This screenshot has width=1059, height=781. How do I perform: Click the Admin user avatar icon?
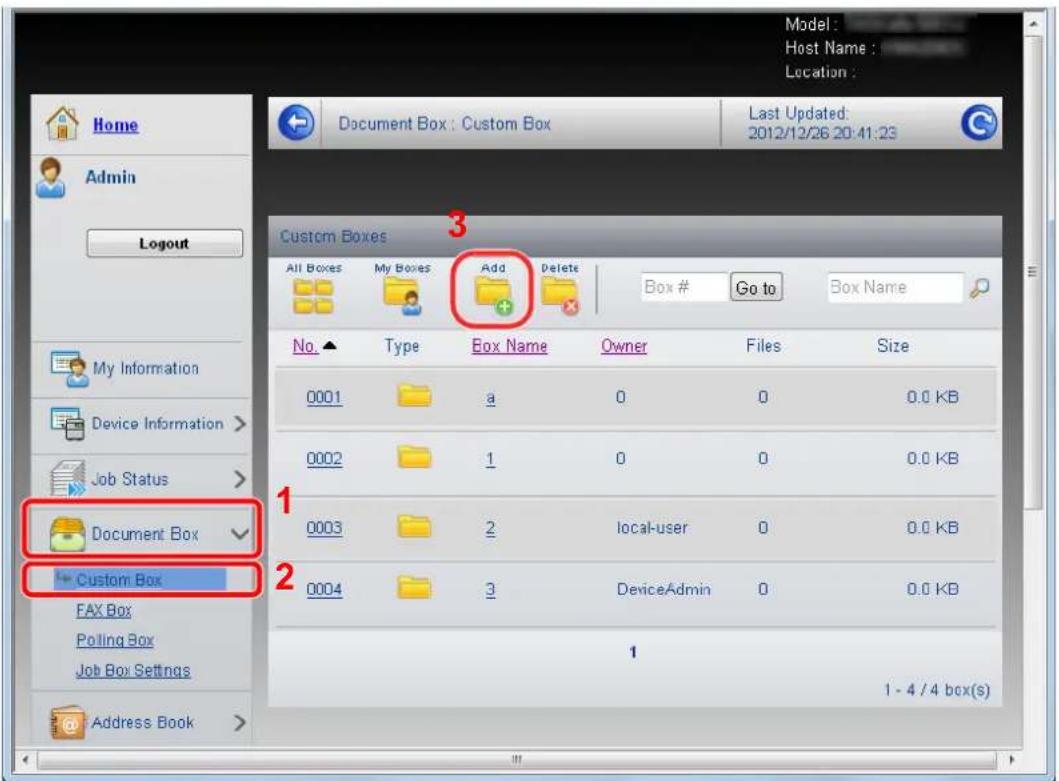(x=51, y=178)
